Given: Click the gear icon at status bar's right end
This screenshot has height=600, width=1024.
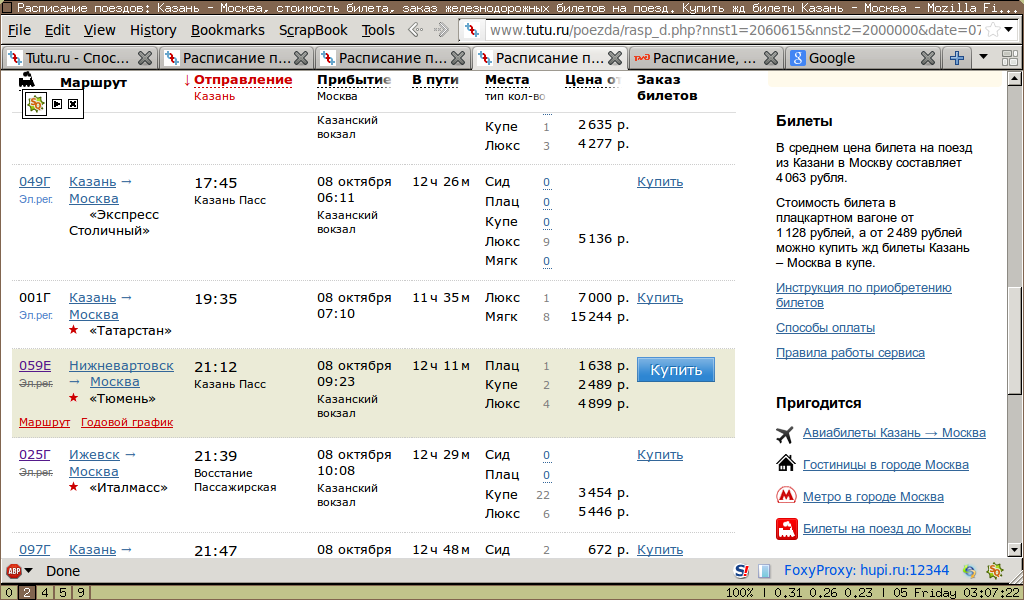Looking at the screenshot, I should [995, 571].
